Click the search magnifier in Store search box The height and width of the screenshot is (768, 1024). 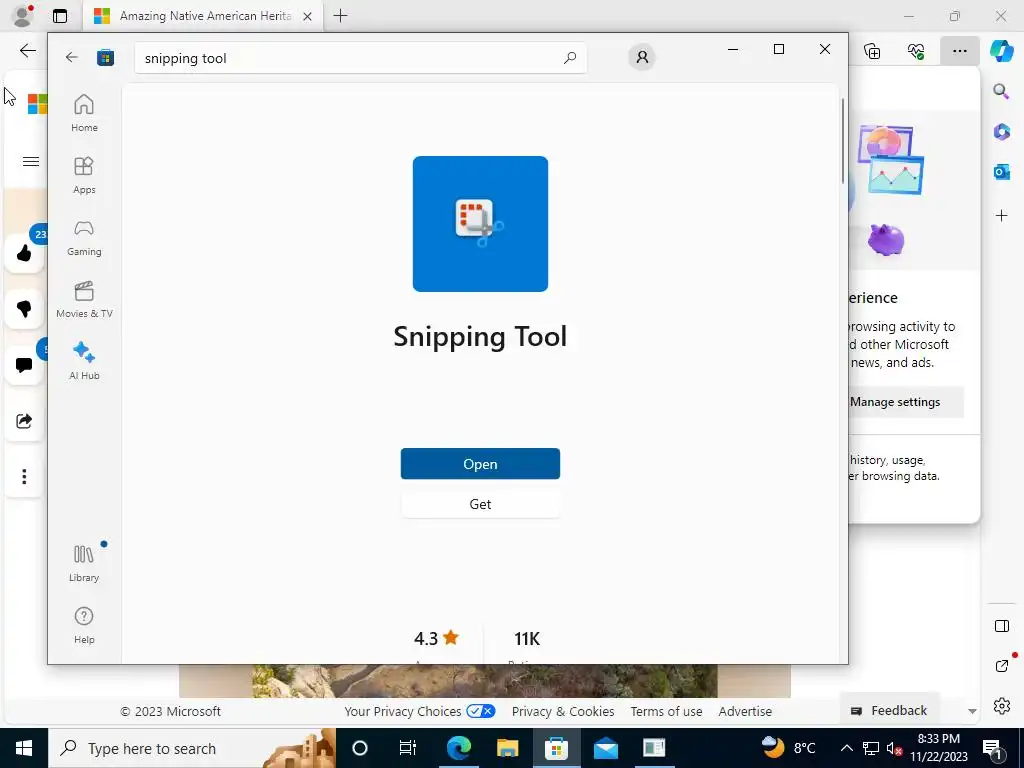click(x=569, y=57)
